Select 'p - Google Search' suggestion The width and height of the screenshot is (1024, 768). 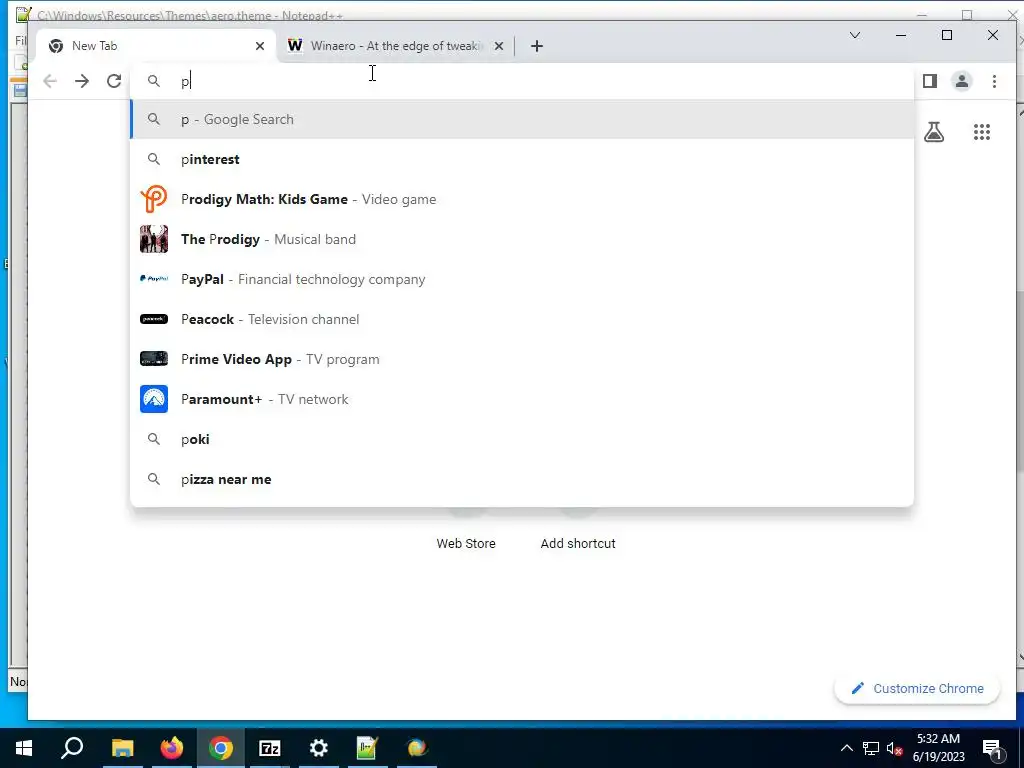tap(522, 120)
